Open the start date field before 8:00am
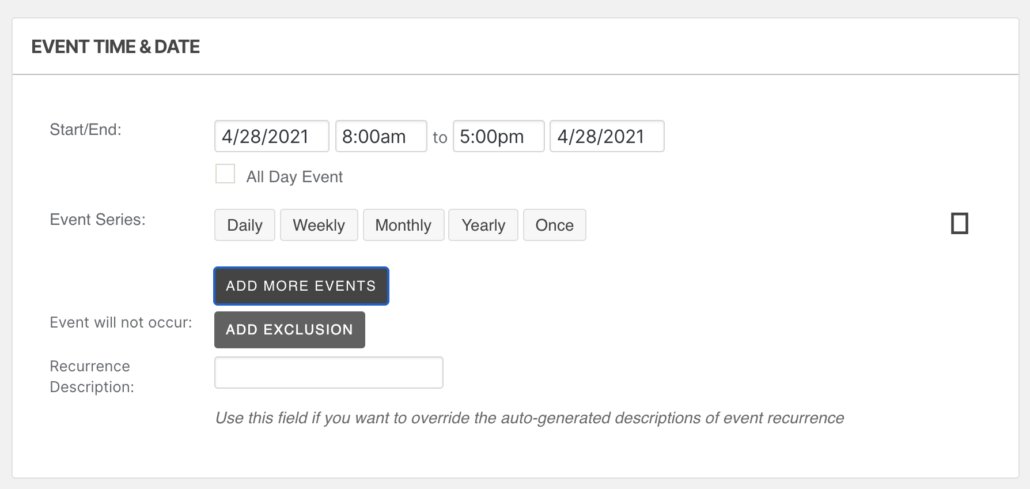 pos(272,137)
